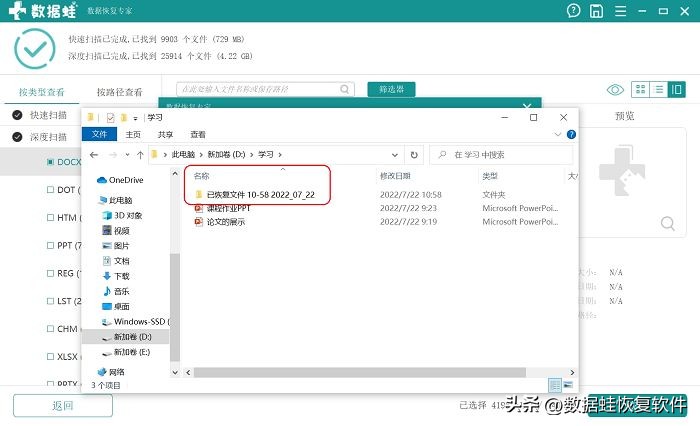This screenshot has width=700, height=426.
Task: Click 新加卷 (D:) in address breadcrumb
Action: pyautogui.click(x=226, y=155)
